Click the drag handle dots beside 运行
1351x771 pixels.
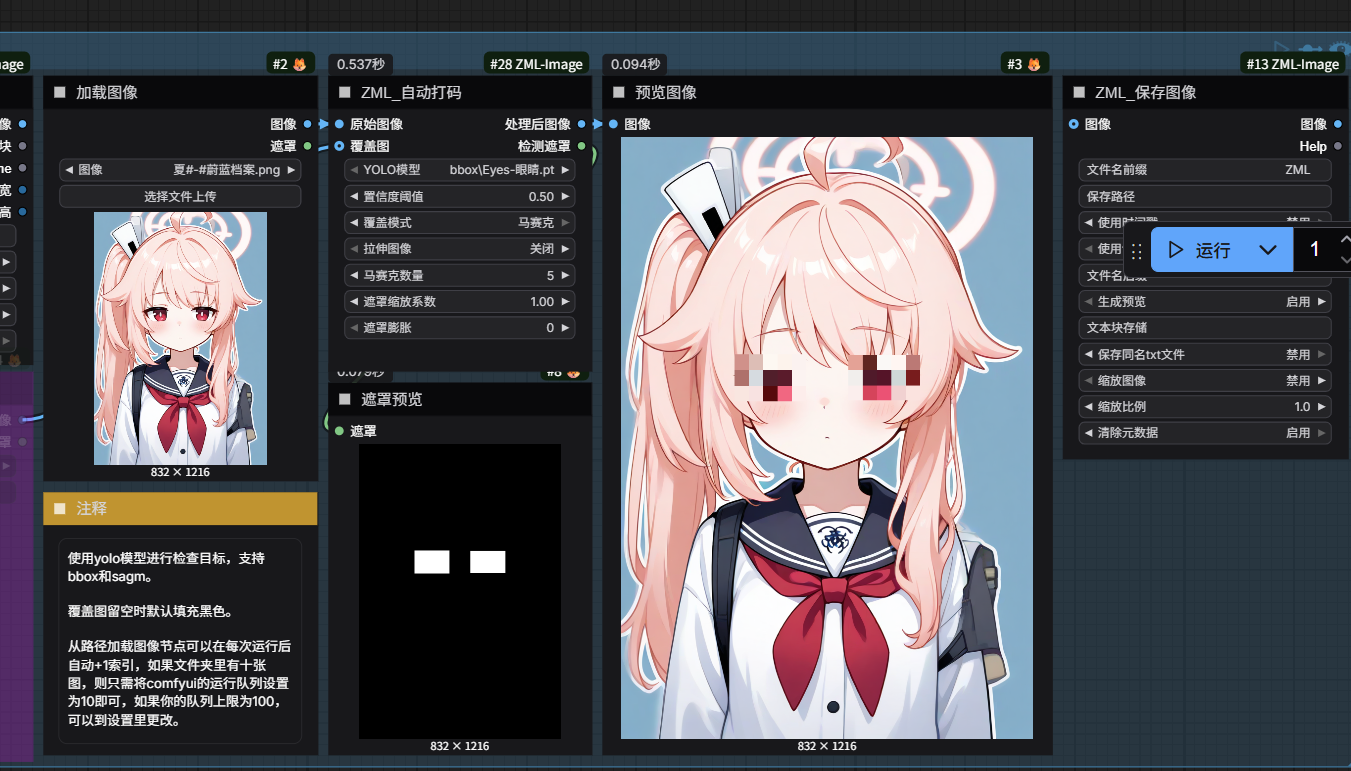tap(1136, 251)
